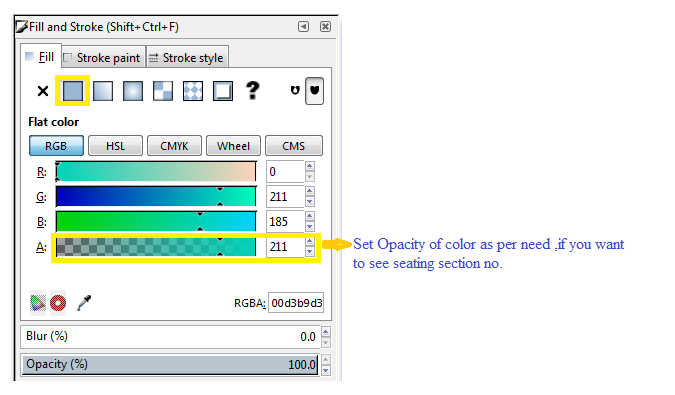
Task: Choose the Flat color fill icon
Action: pos(73,91)
